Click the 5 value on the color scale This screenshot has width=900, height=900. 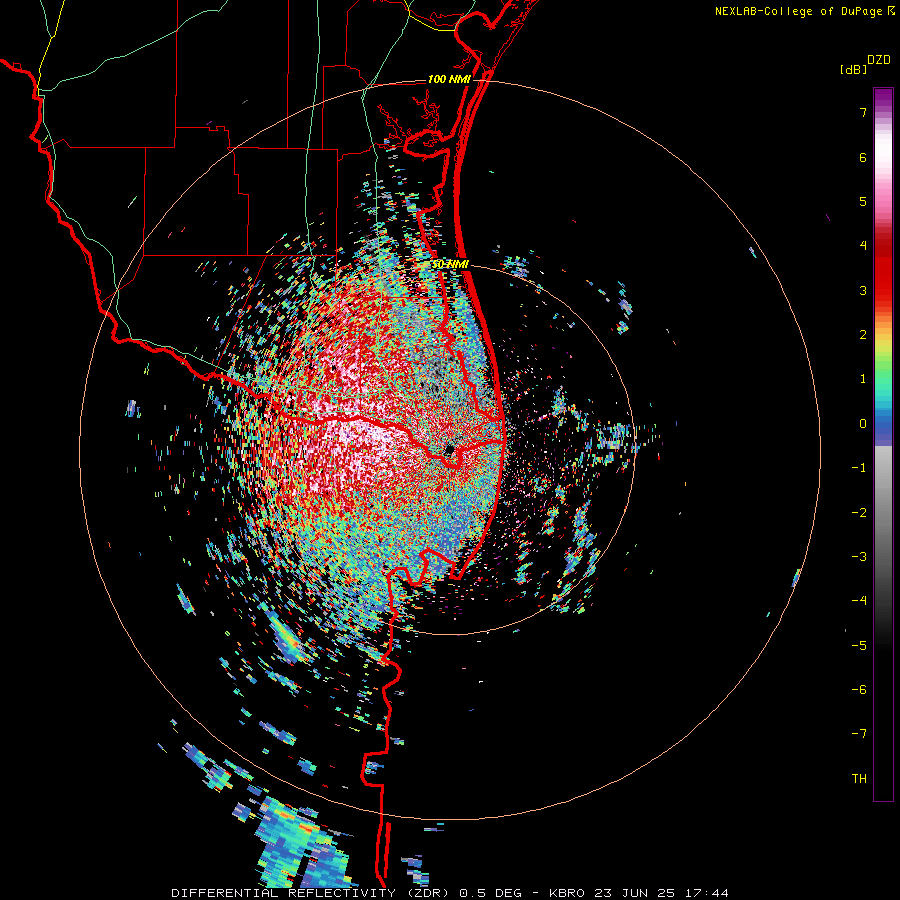(863, 201)
